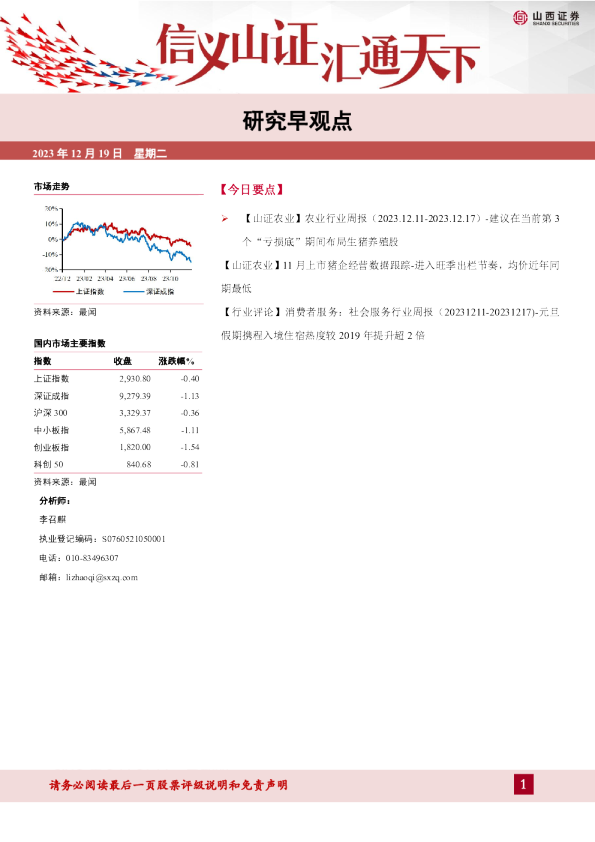Viewport: 595px width, 842px height.
Task: Click the red and blue arrows graphic
Action: coord(86,56)
